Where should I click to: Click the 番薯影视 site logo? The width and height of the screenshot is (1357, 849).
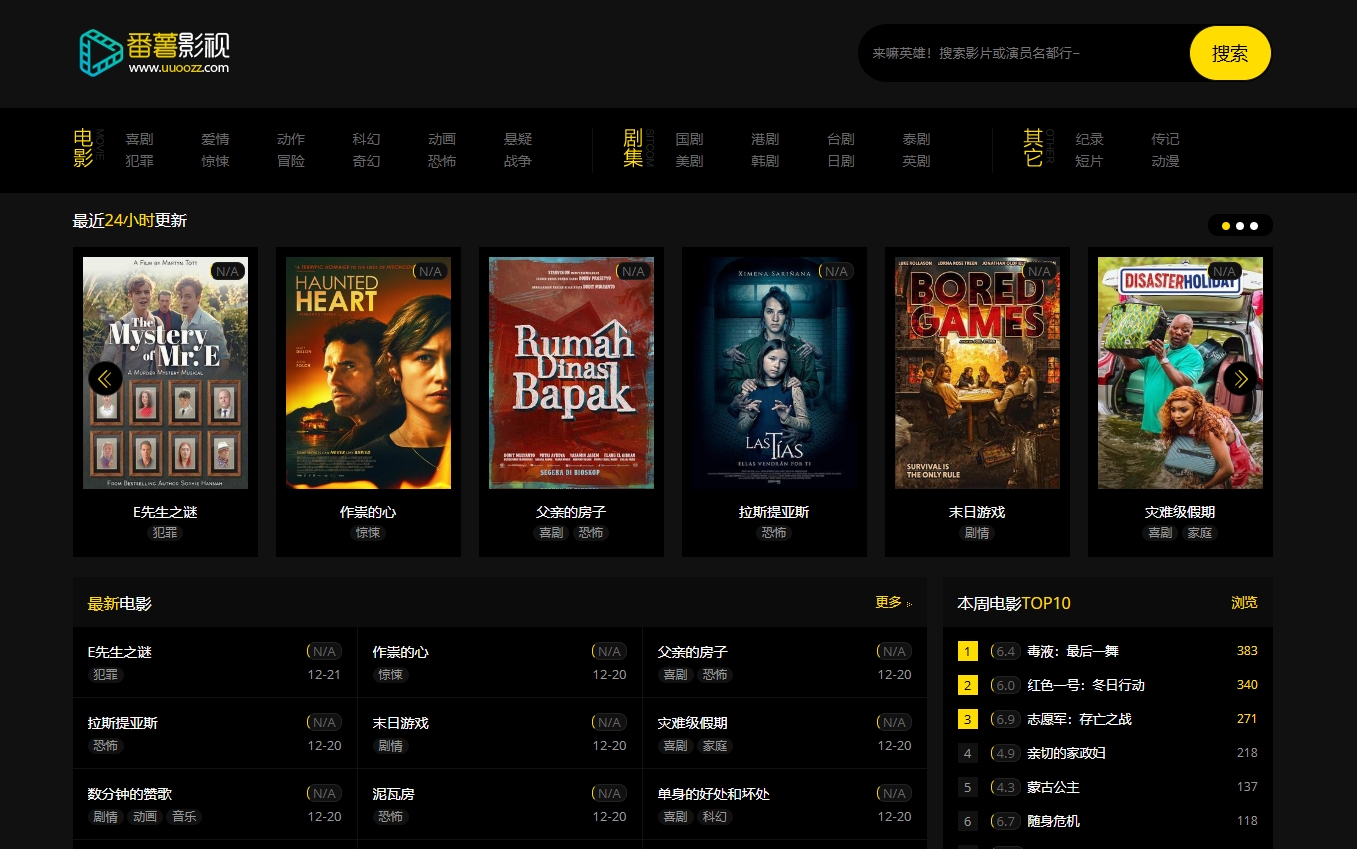(x=155, y=52)
